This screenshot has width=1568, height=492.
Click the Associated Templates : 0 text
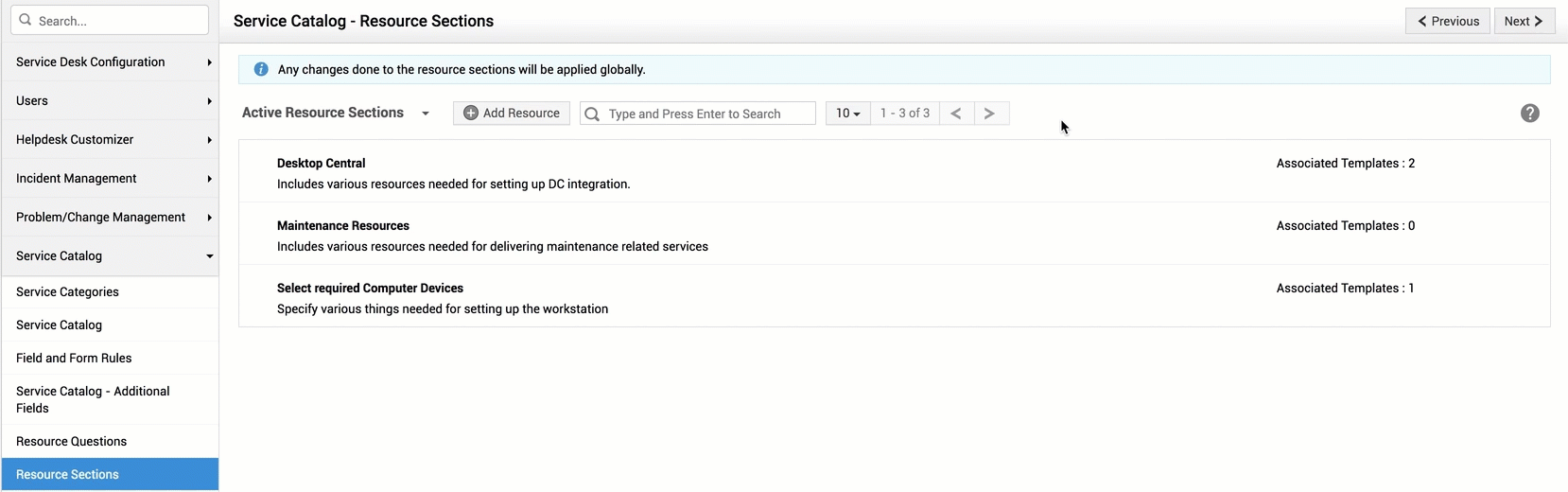pyautogui.click(x=1346, y=225)
